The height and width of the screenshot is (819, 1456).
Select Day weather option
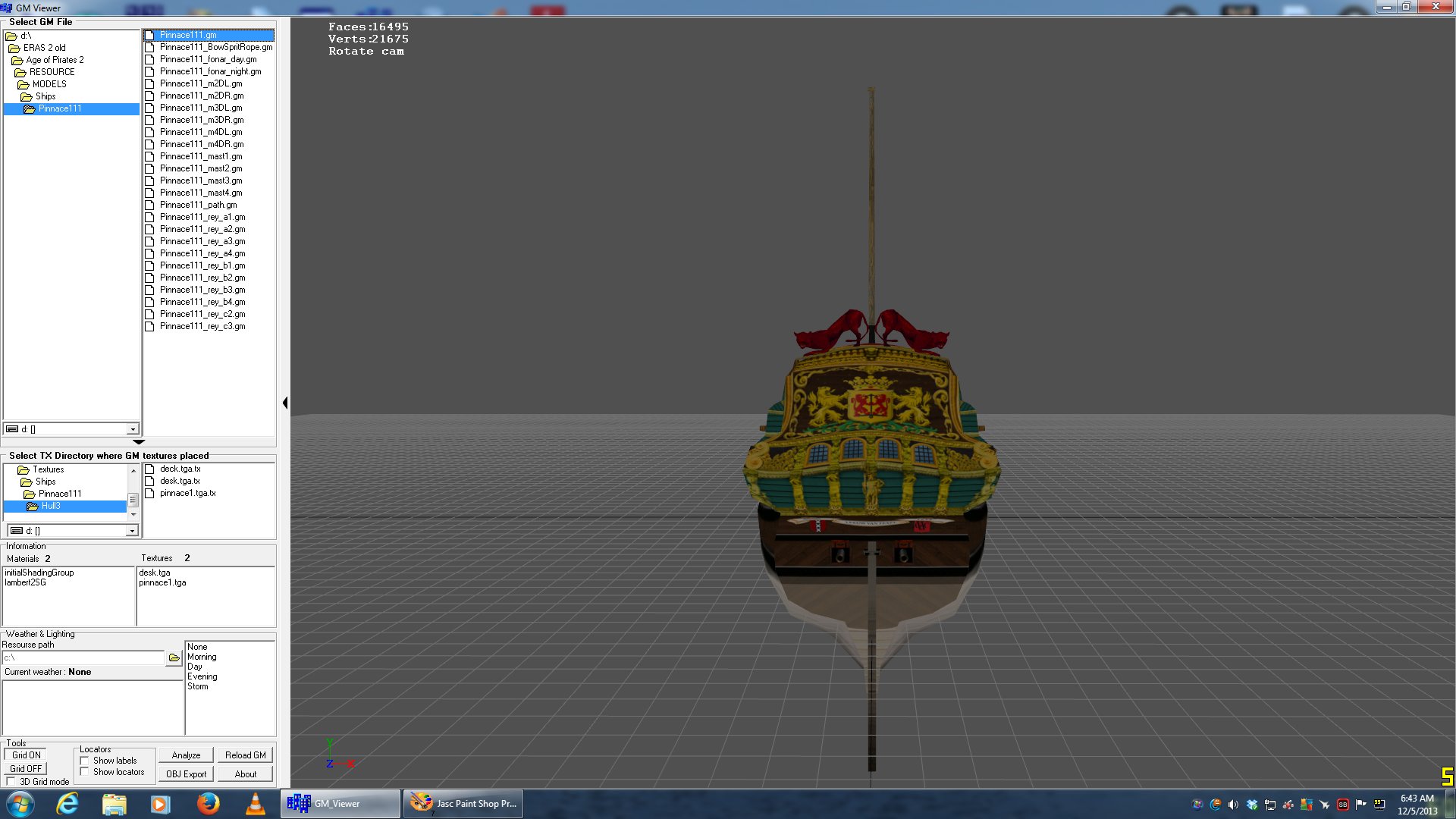[194, 667]
